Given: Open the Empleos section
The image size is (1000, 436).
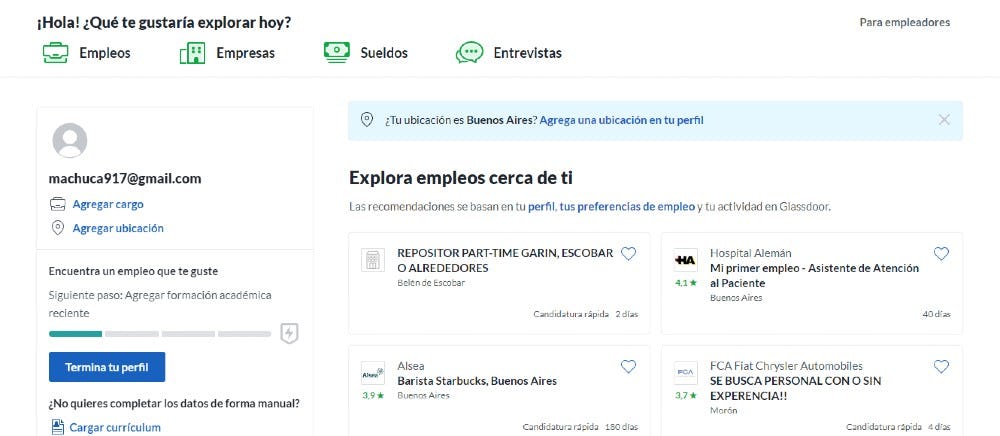Looking at the screenshot, I should pos(105,53).
